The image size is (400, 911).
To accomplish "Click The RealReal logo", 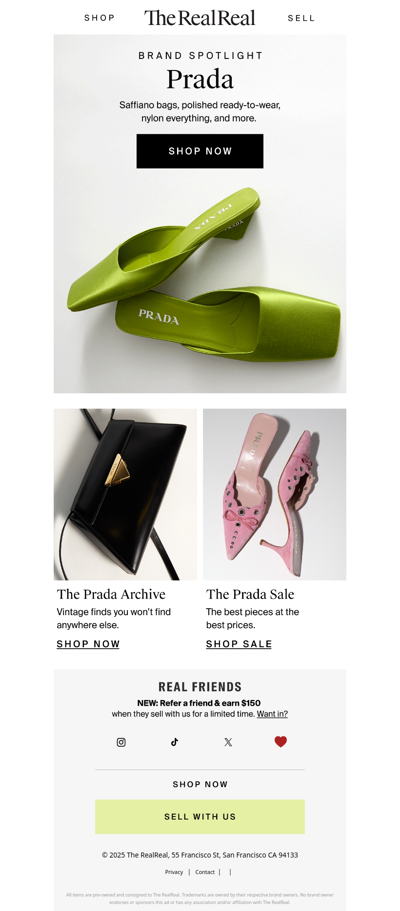I will pos(199,18).
